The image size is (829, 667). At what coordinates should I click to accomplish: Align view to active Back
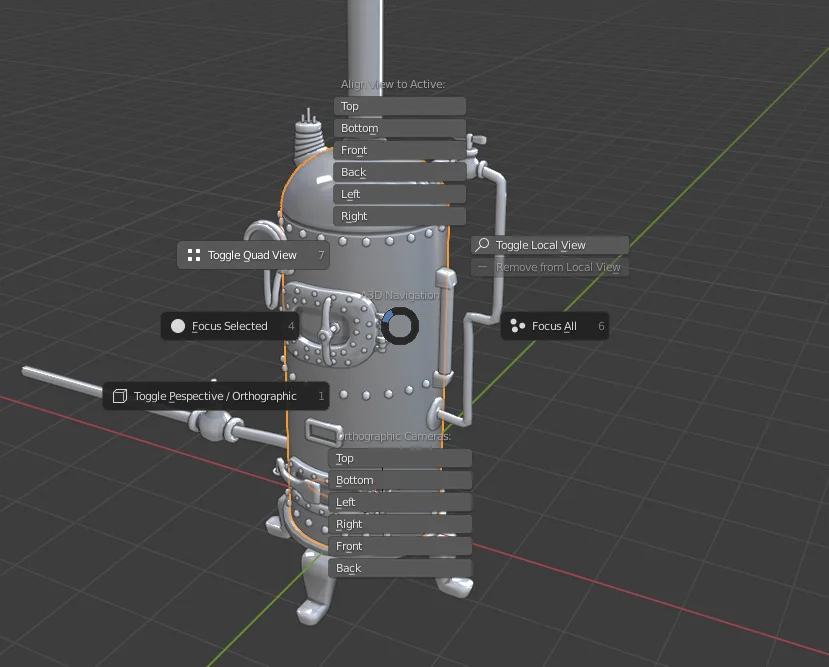click(x=399, y=172)
